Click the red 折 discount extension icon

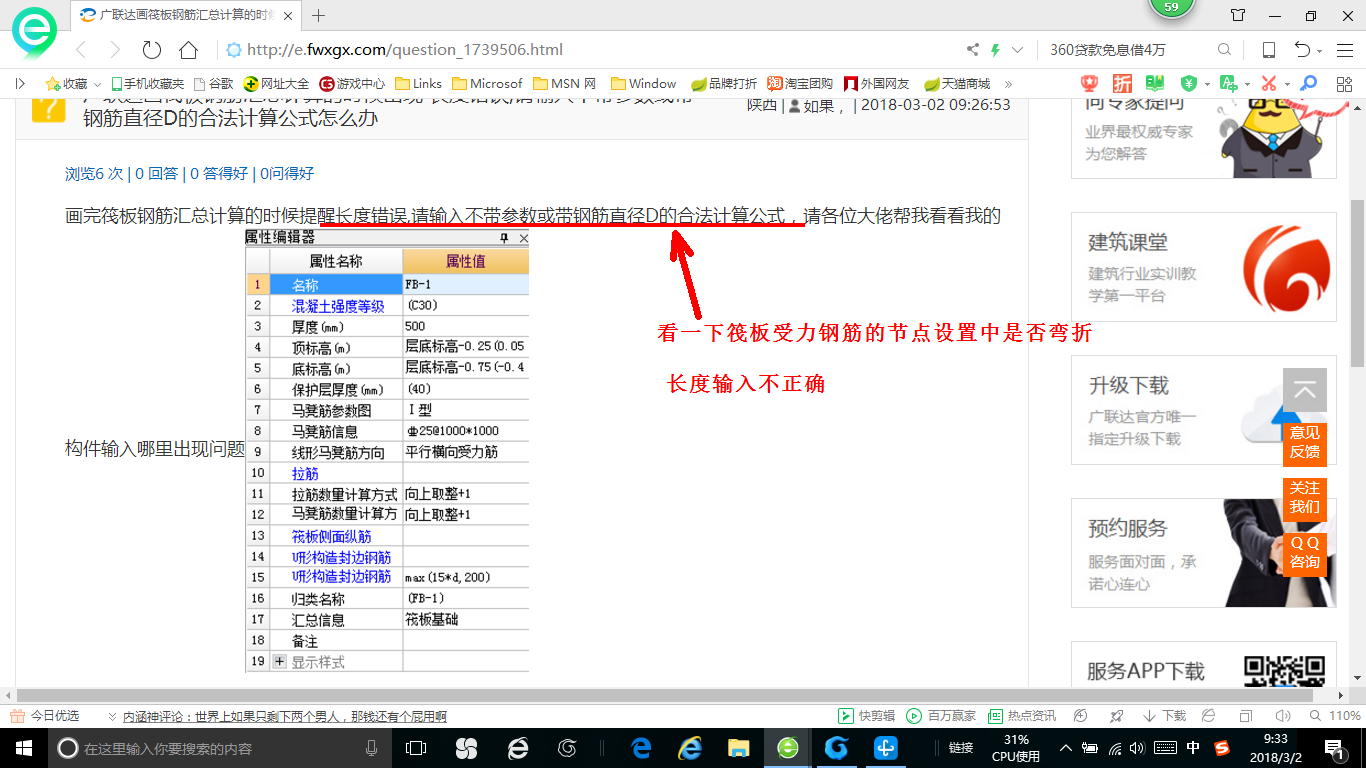(1123, 84)
